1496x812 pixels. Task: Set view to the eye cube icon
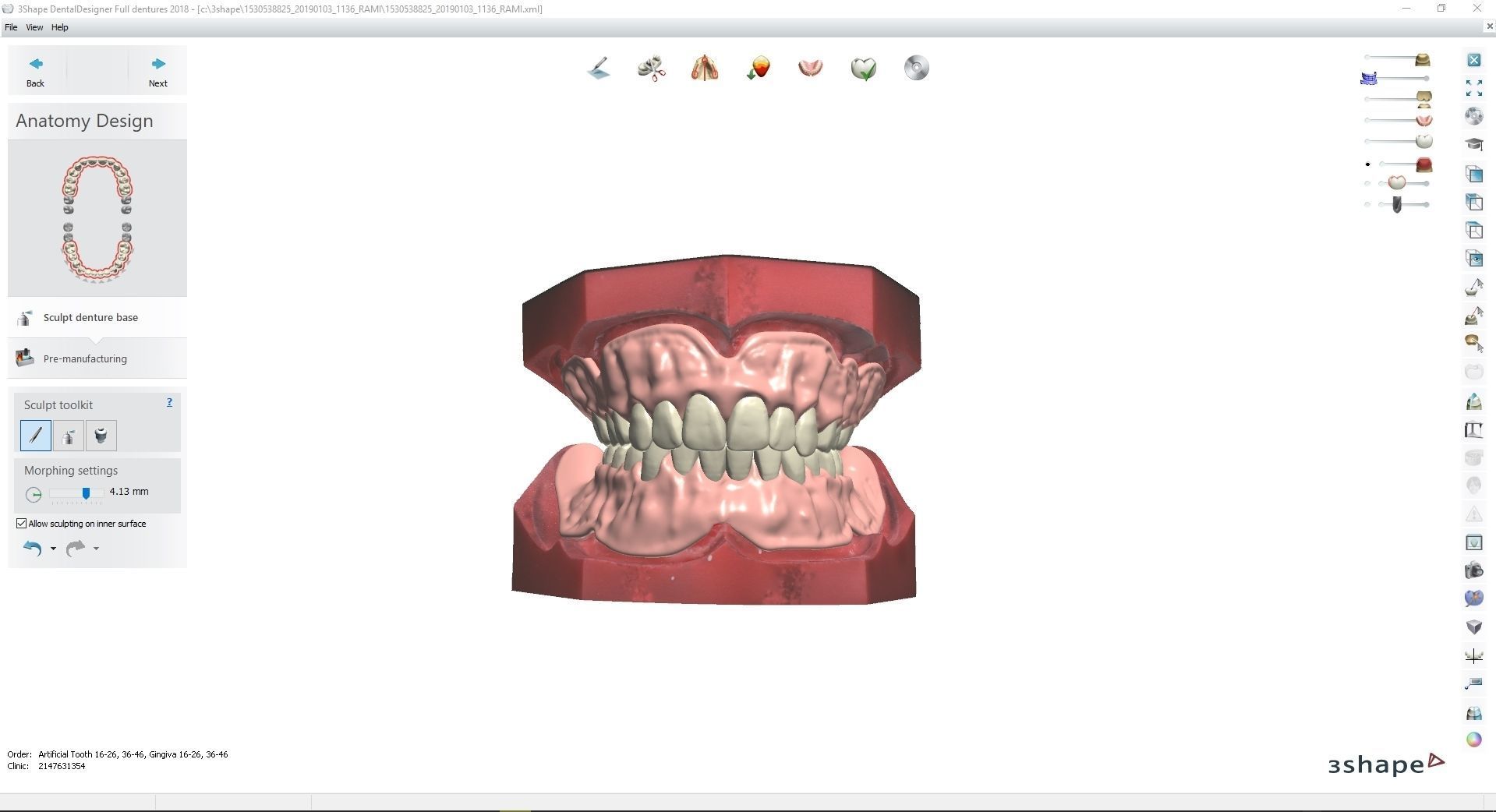[x=1474, y=258]
